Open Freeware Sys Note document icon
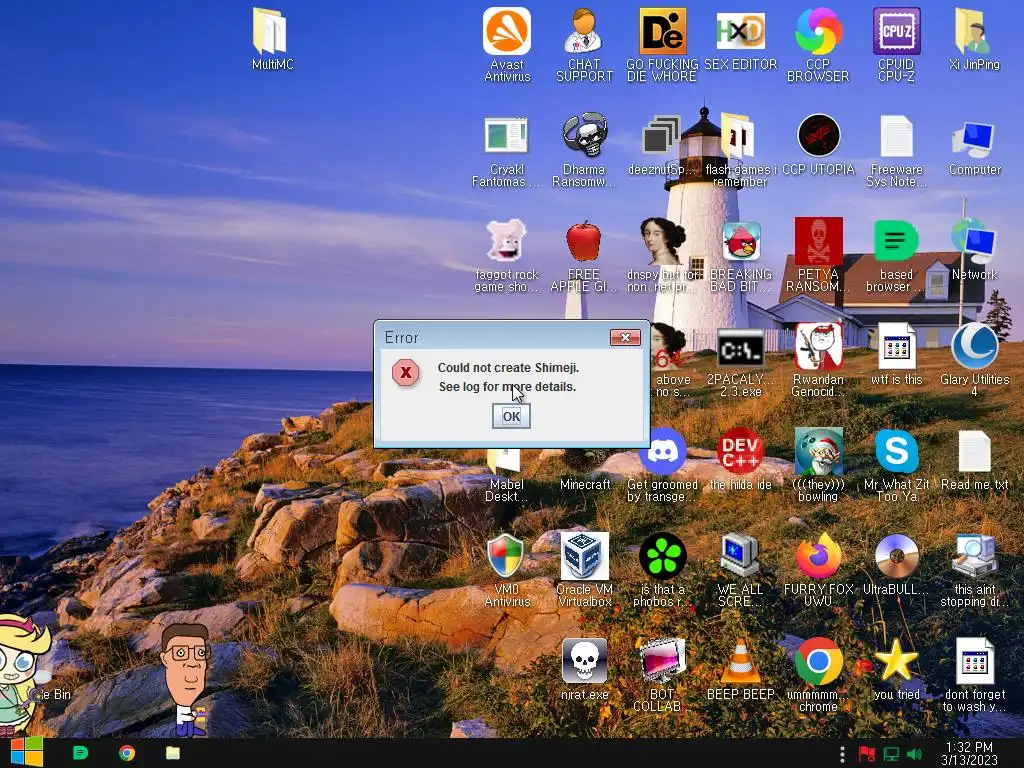The image size is (1024, 768). (897, 136)
